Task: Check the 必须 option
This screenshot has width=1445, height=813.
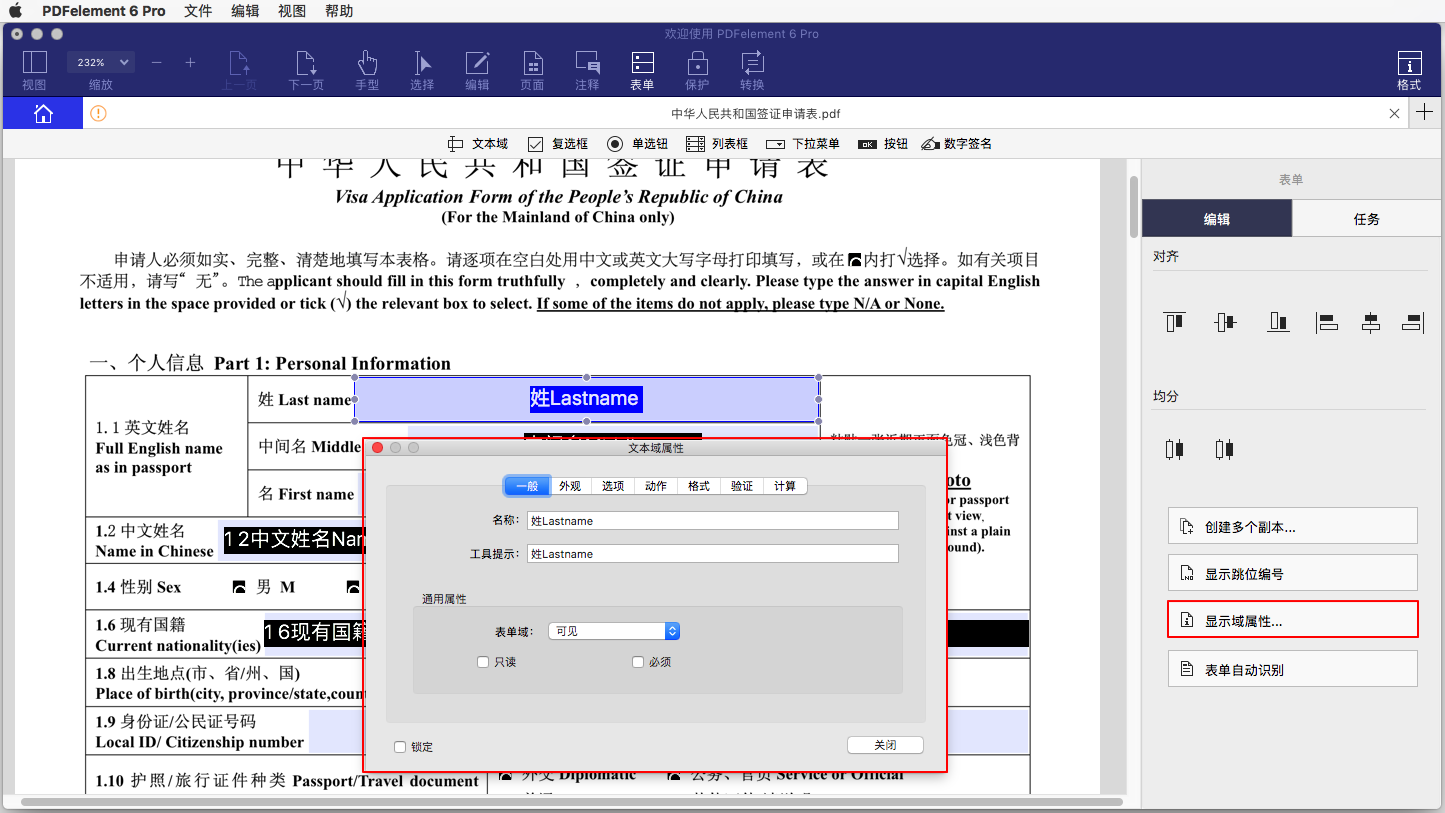Action: click(638, 662)
